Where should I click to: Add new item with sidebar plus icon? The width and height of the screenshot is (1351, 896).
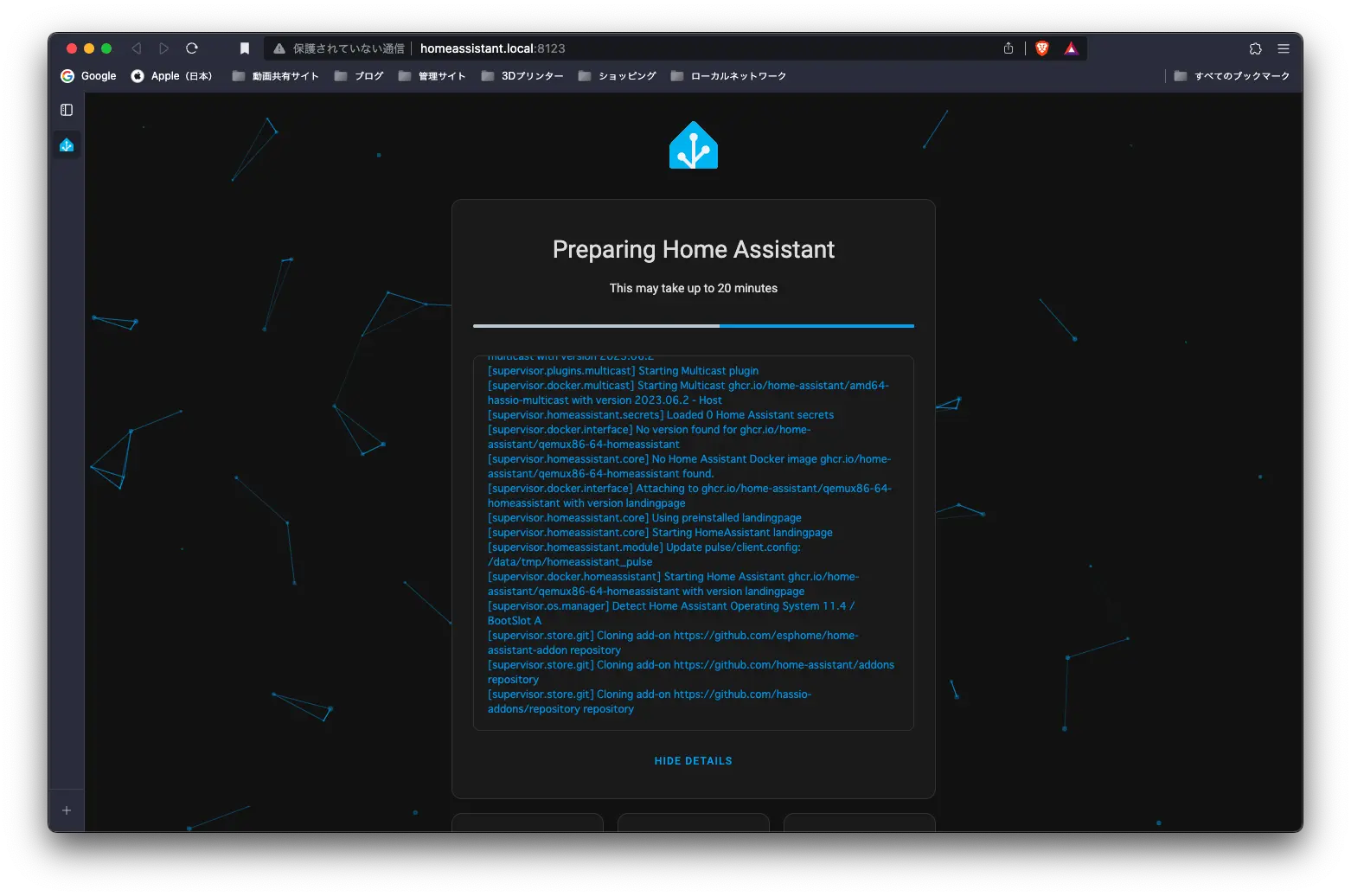click(67, 810)
